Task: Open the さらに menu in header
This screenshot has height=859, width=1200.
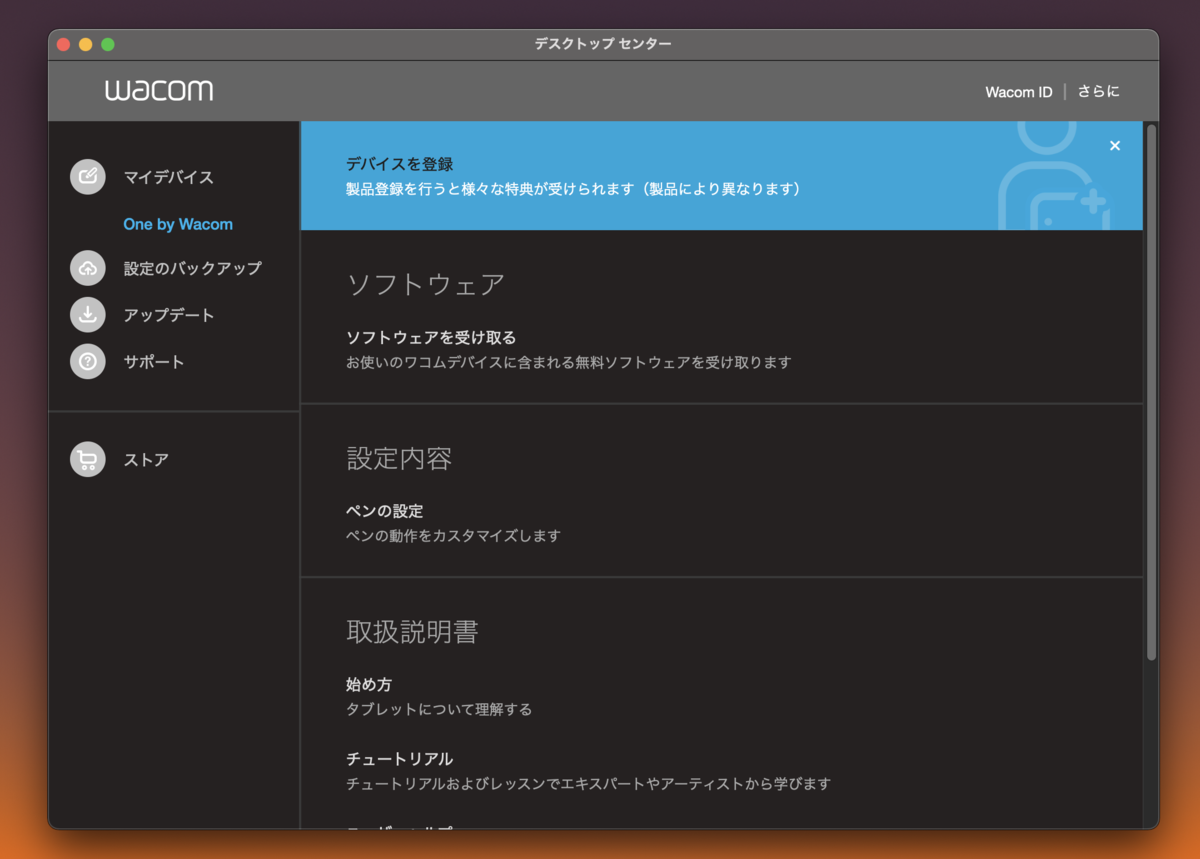Action: [x=1098, y=91]
